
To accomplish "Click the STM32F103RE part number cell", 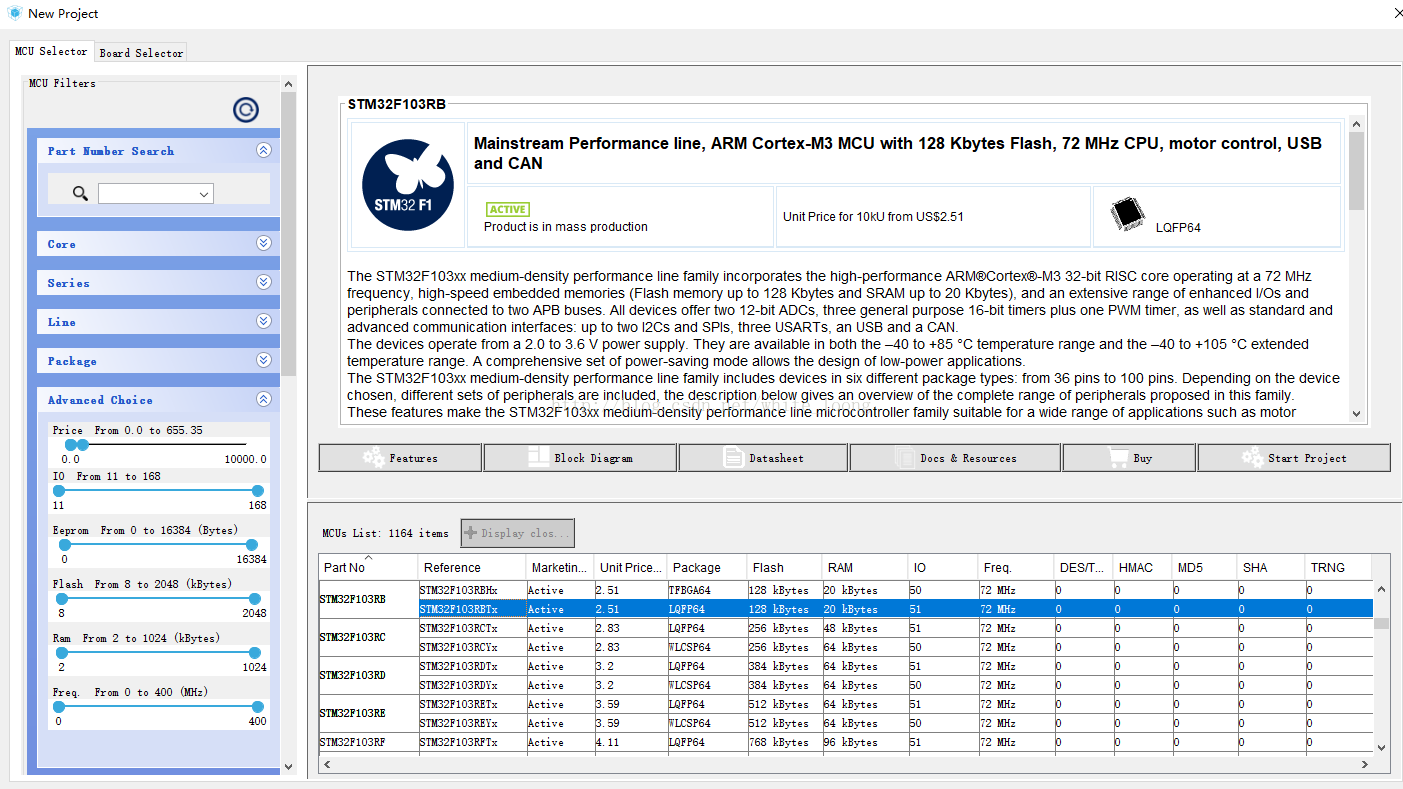I will (368, 713).
